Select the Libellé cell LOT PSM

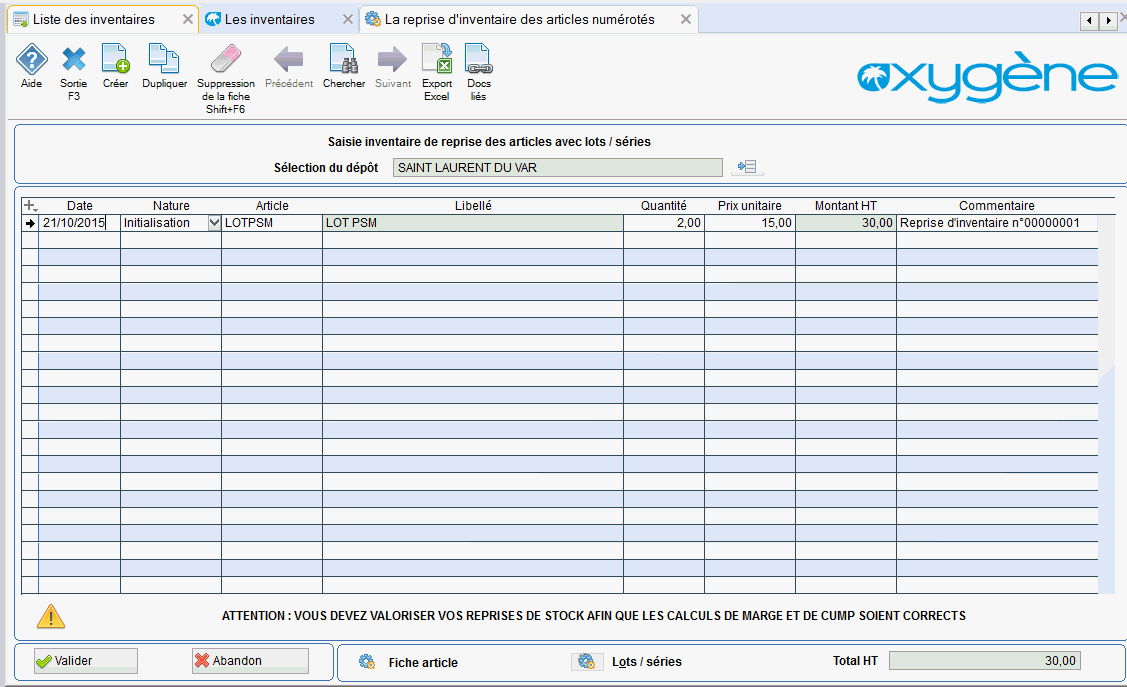[x=473, y=223]
